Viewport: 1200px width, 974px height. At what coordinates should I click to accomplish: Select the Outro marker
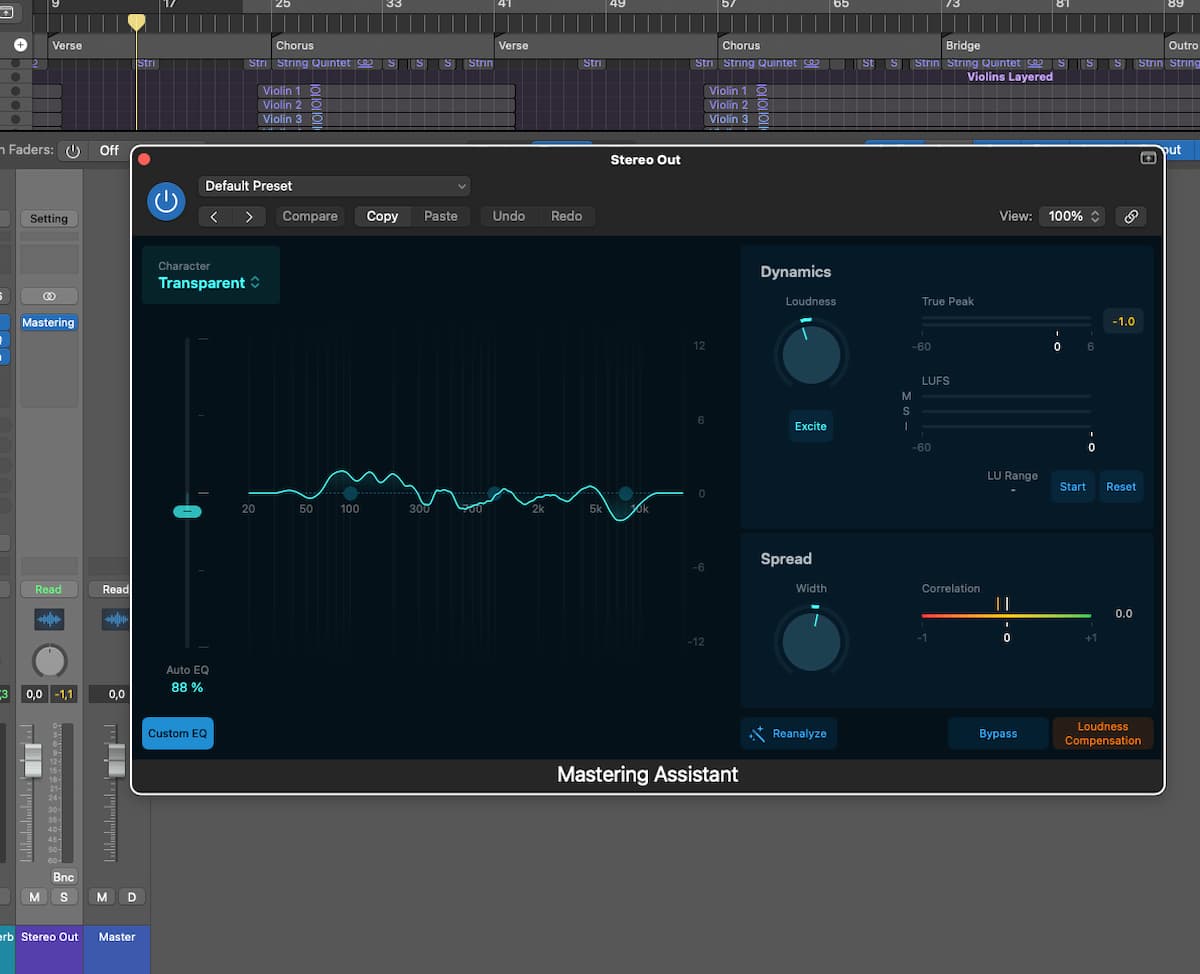pyautogui.click(x=1182, y=45)
